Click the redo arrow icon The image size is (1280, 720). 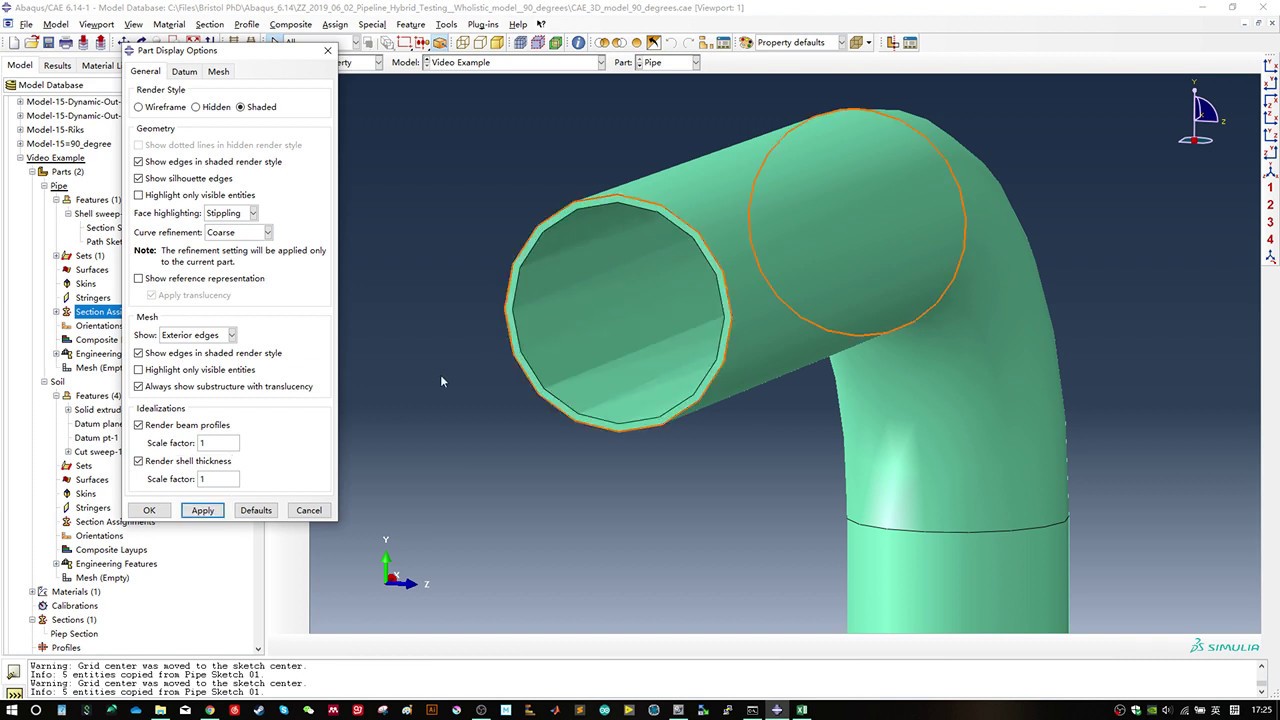coord(688,42)
